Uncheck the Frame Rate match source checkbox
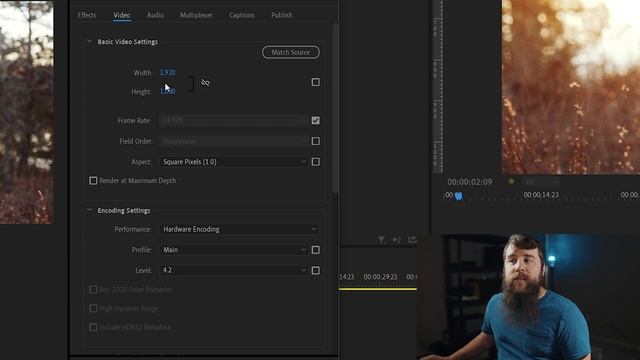Viewport: 640px width, 360px height. [316, 120]
